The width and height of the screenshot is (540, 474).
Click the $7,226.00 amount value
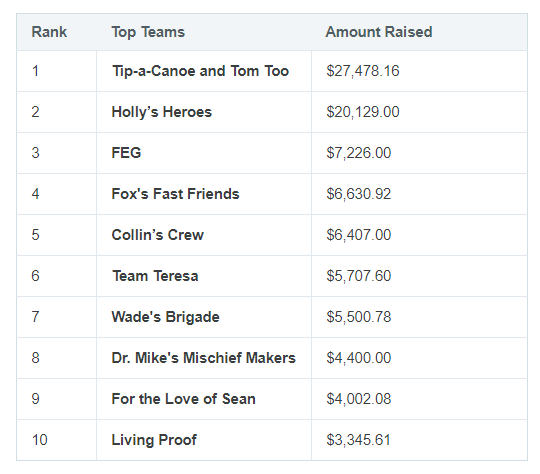[359, 153]
